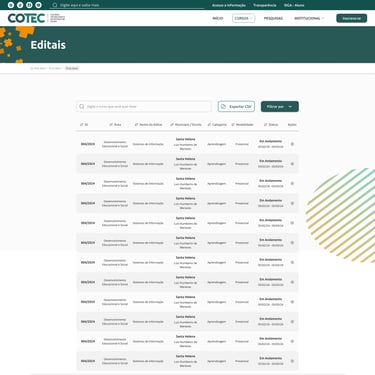Click the highlighted last breadcrumb item
Screen dimensions: 375x375
click(x=72, y=68)
